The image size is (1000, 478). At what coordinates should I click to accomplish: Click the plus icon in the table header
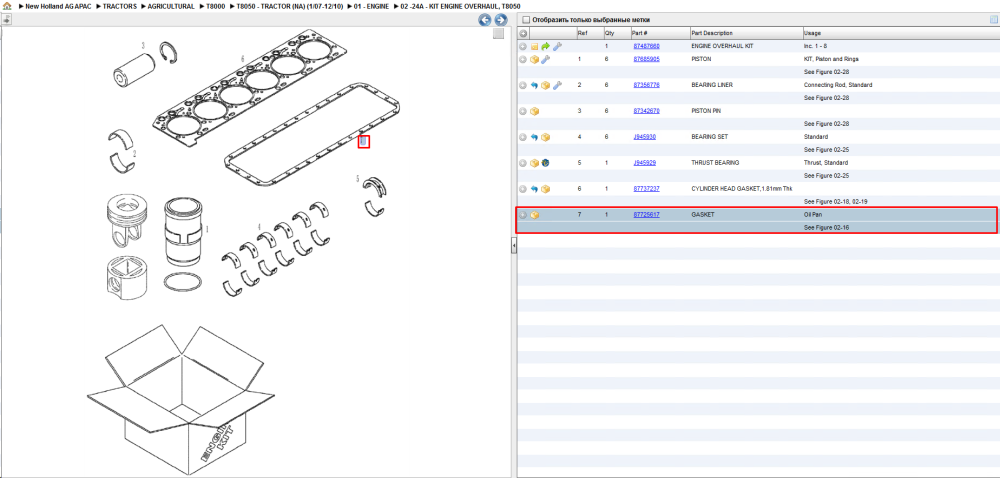(523, 33)
